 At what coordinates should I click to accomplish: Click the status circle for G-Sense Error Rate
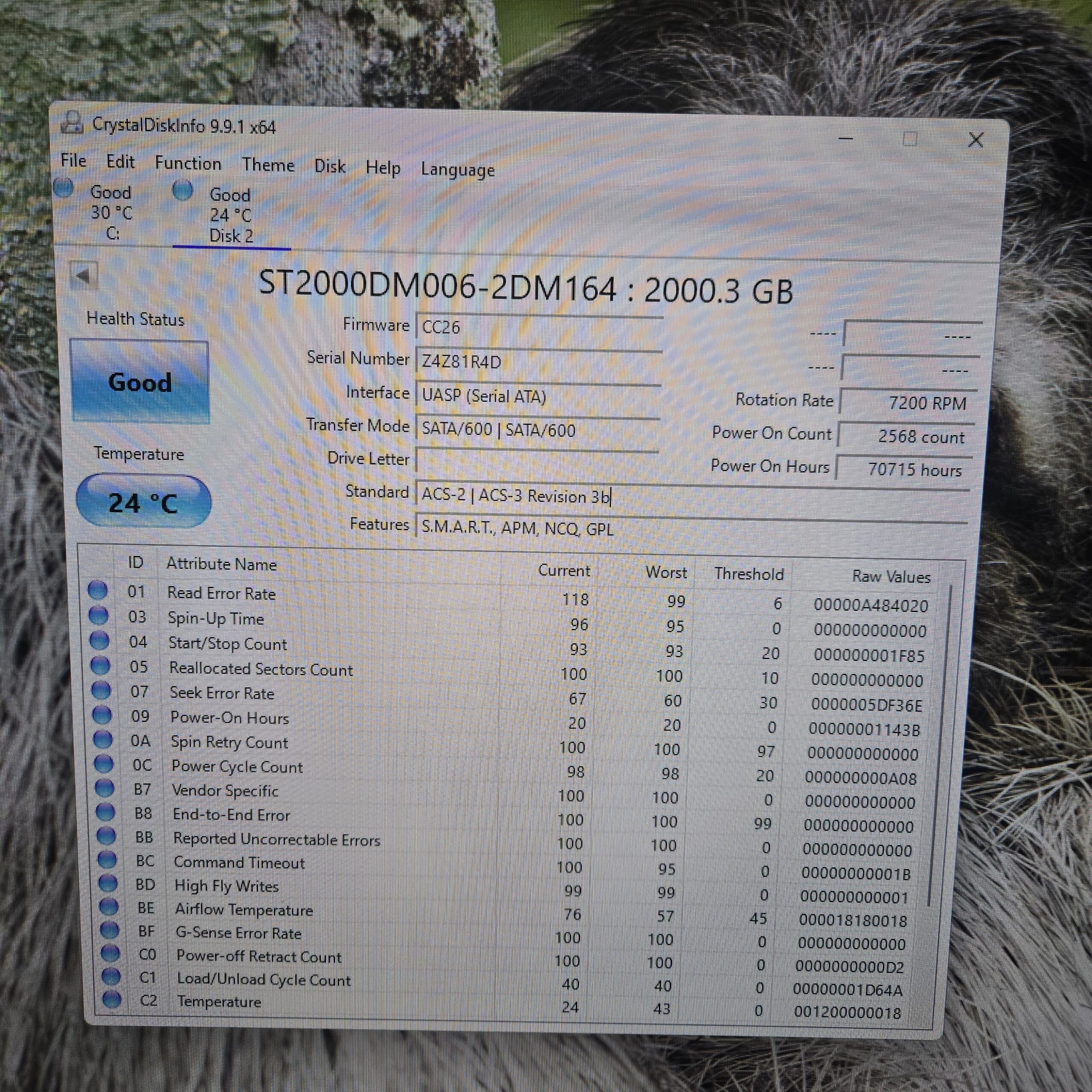click(x=110, y=930)
